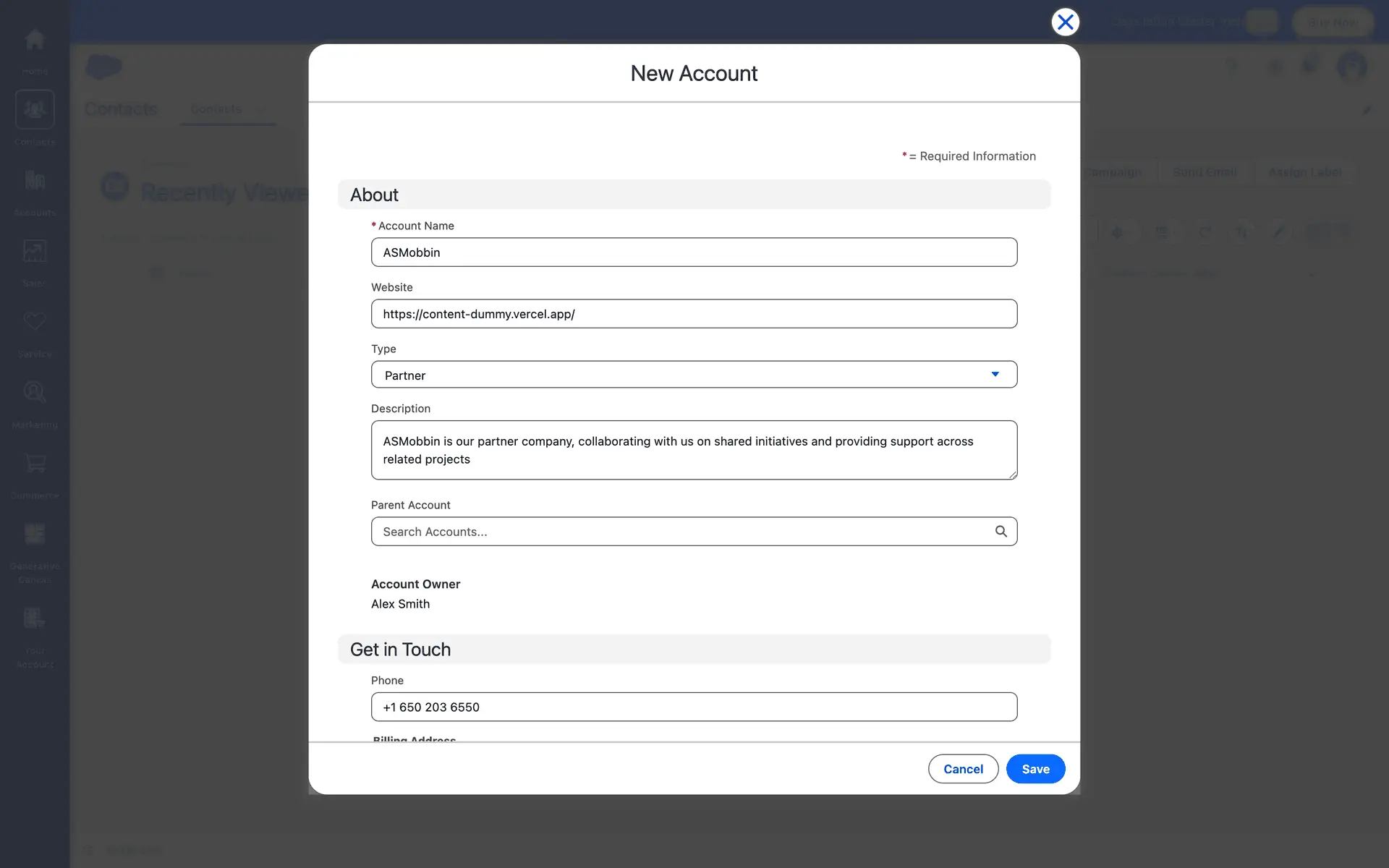Click the Account Name input field
Screen dimensions: 1389x868
click(x=693, y=252)
